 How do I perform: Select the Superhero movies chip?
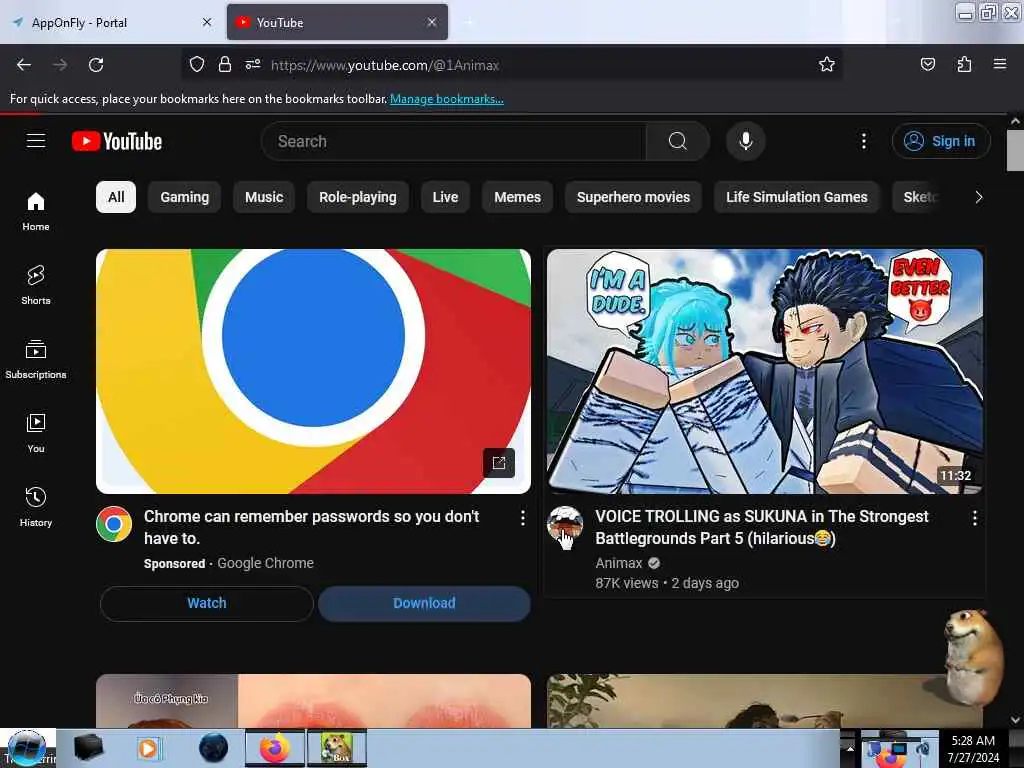(633, 197)
